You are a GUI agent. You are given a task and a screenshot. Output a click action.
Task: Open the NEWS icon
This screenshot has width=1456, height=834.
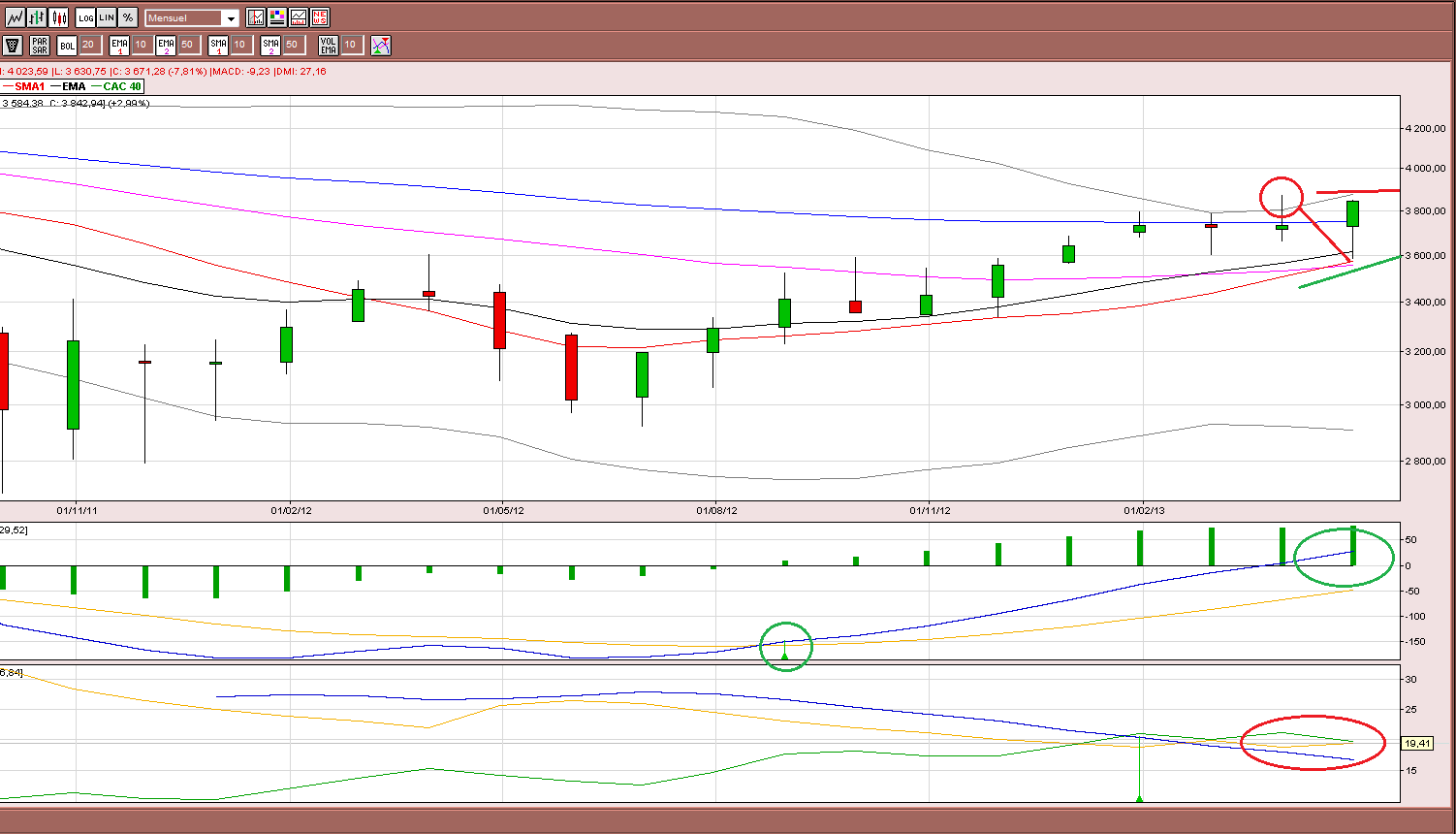(x=320, y=17)
